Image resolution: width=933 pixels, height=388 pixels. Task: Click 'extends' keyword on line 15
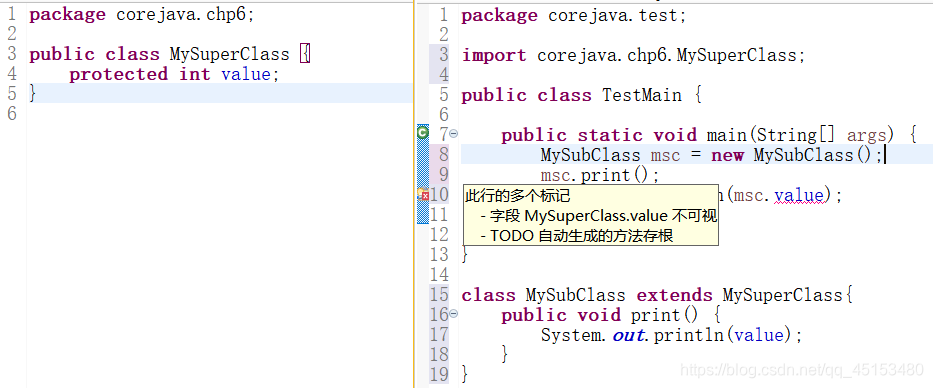point(674,295)
